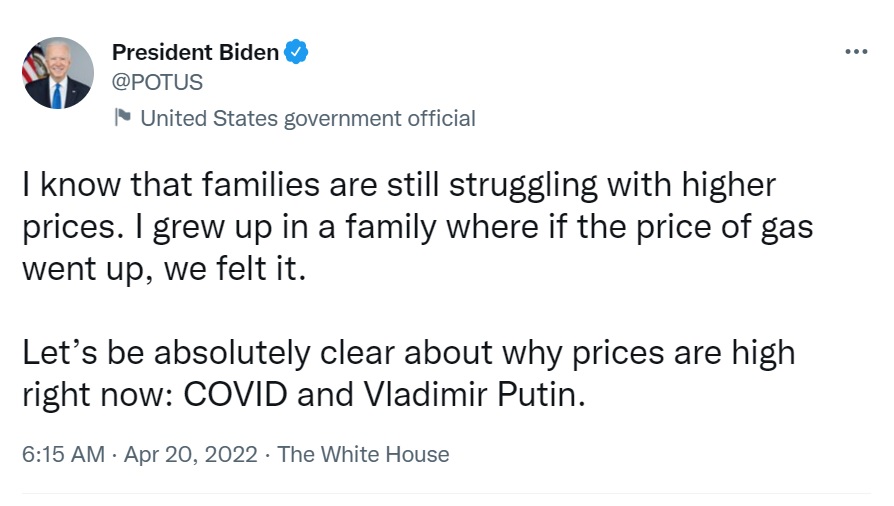Click the United States government official label
This screenshot has height=506, width=894.
[x=307, y=118]
